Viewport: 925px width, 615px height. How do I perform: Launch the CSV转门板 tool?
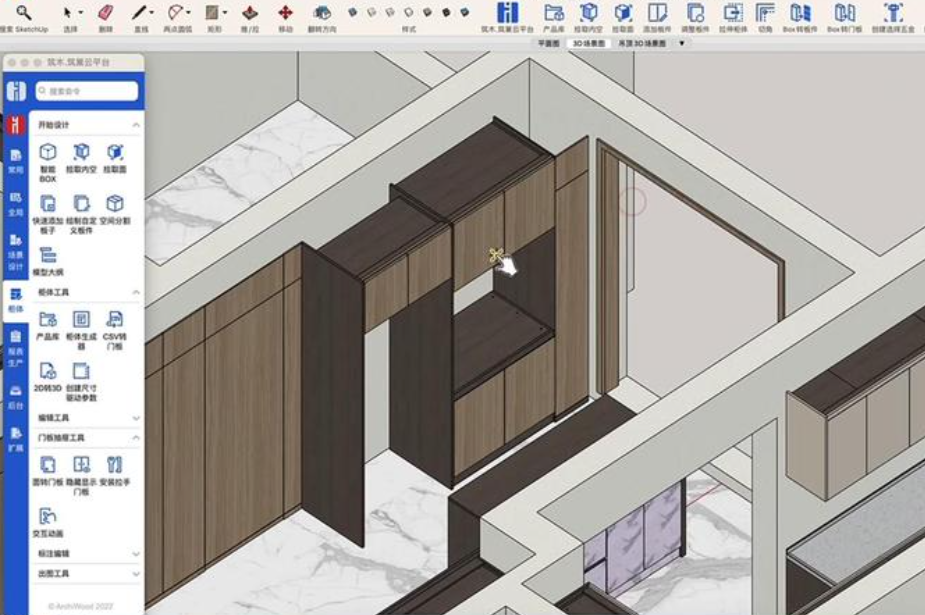(x=114, y=319)
